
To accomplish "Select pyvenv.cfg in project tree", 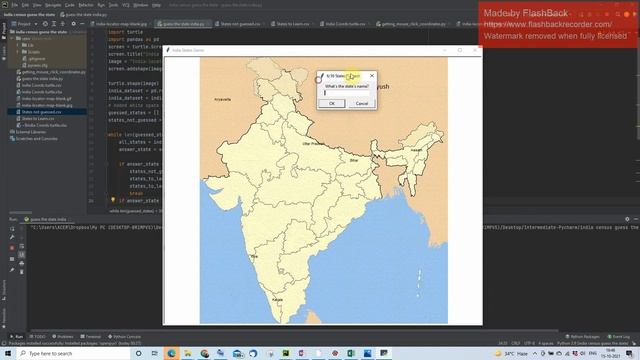I will (x=36, y=65).
